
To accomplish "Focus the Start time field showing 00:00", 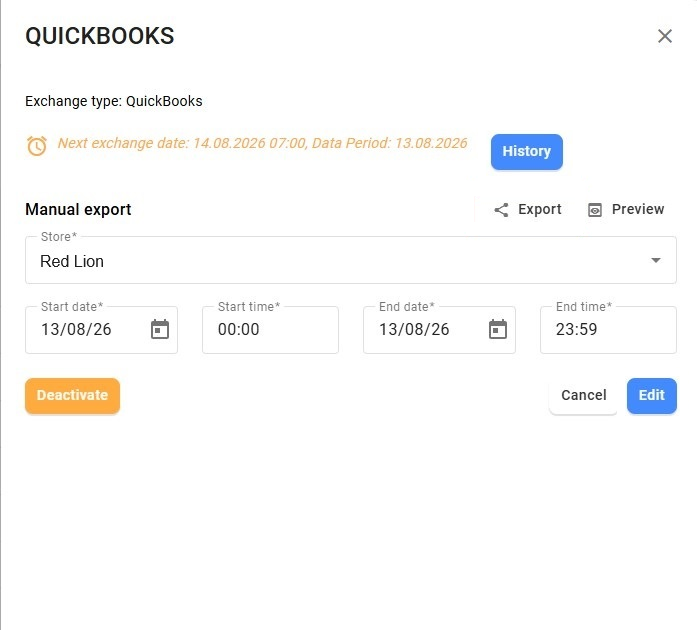I will point(270,330).
